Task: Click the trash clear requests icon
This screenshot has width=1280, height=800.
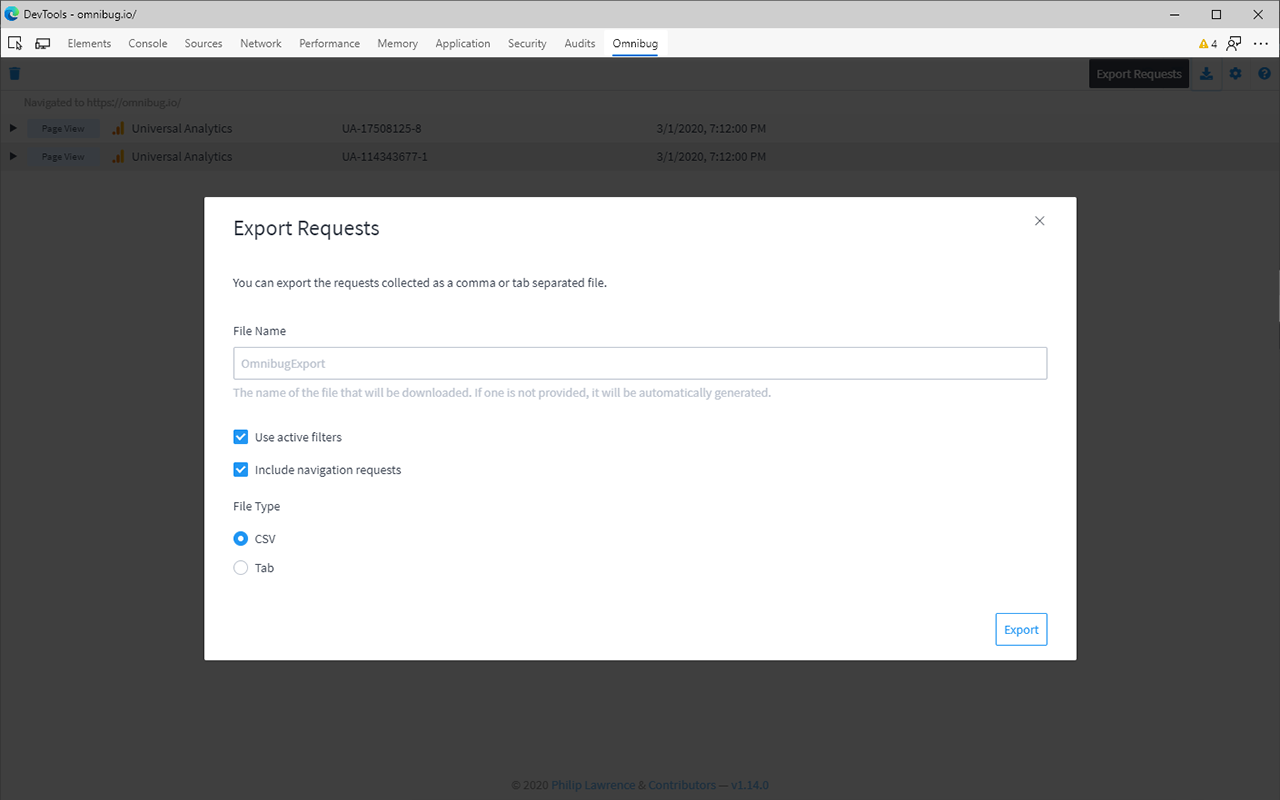Action: (14, 73)
